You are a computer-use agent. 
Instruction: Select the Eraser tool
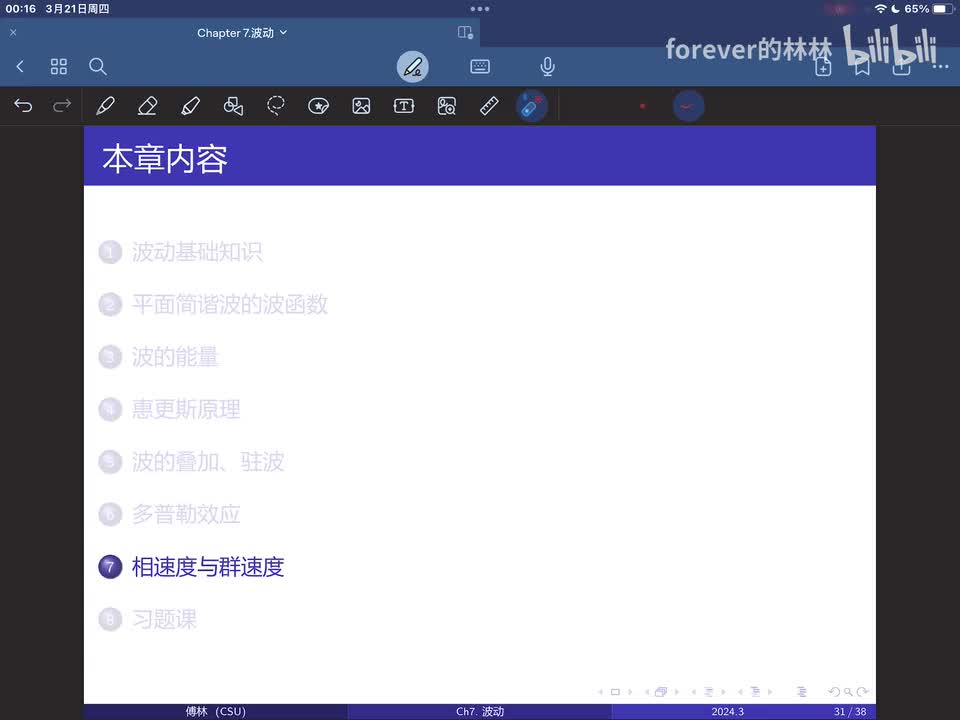[x=148, y=106]
